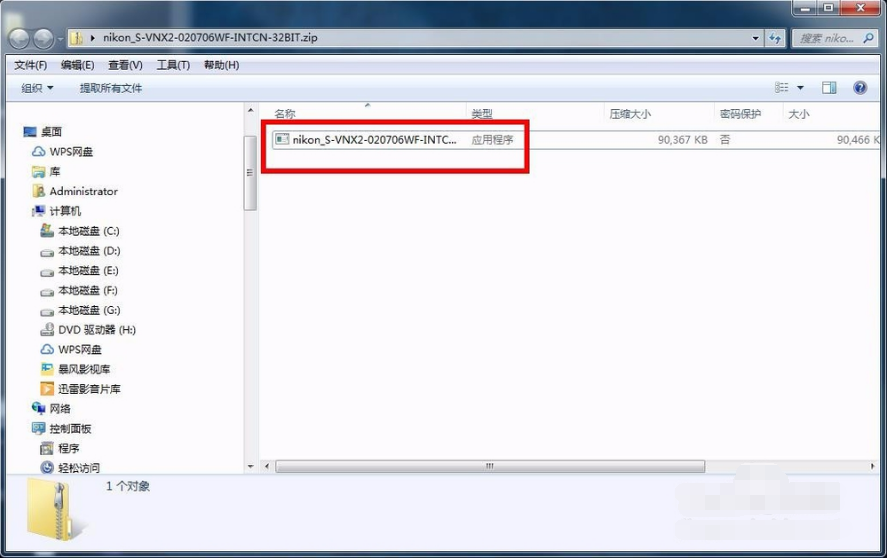Open the help question mark icon

860,88
